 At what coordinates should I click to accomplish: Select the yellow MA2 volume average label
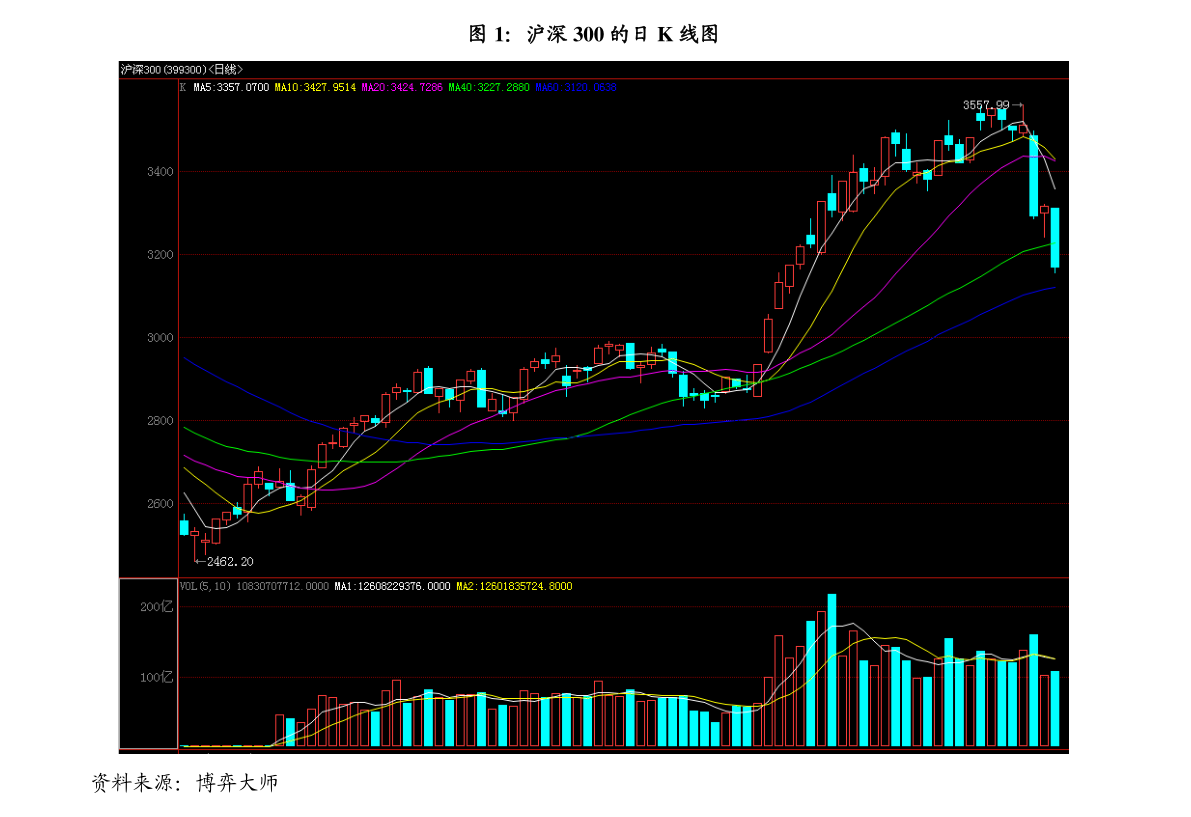pyautogui.click(x=514, y=586)
